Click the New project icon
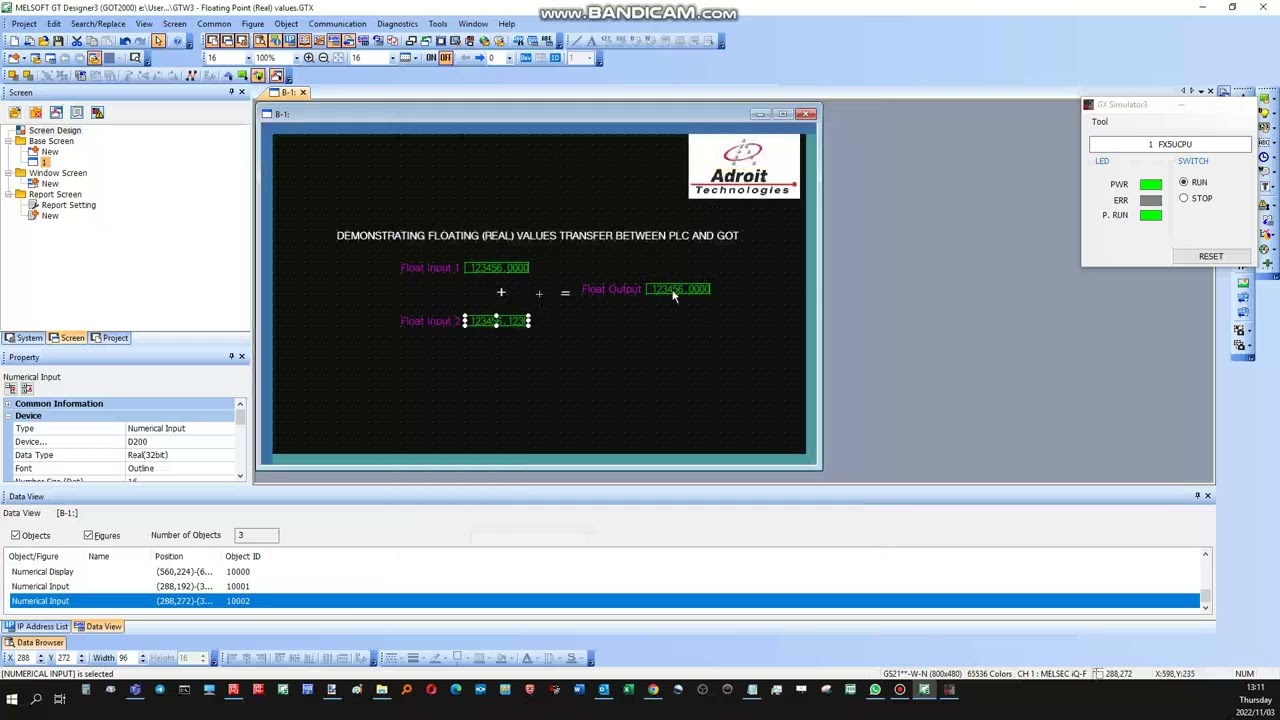 14,41
